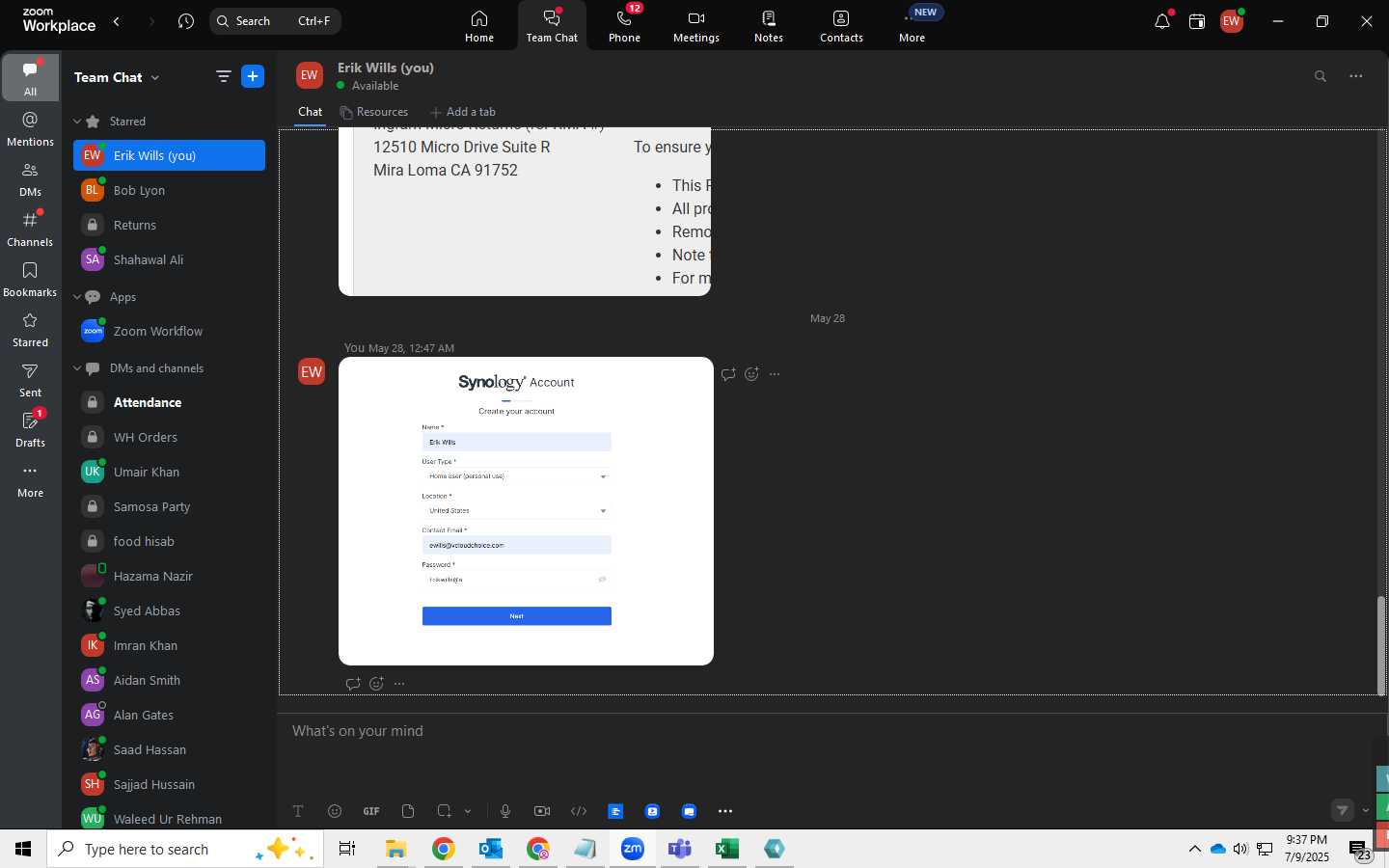This screenshot has height=868, width=1389.
Task: Reply icon below the Synology image
Action: pyautogui.click(x=353, y=684)
